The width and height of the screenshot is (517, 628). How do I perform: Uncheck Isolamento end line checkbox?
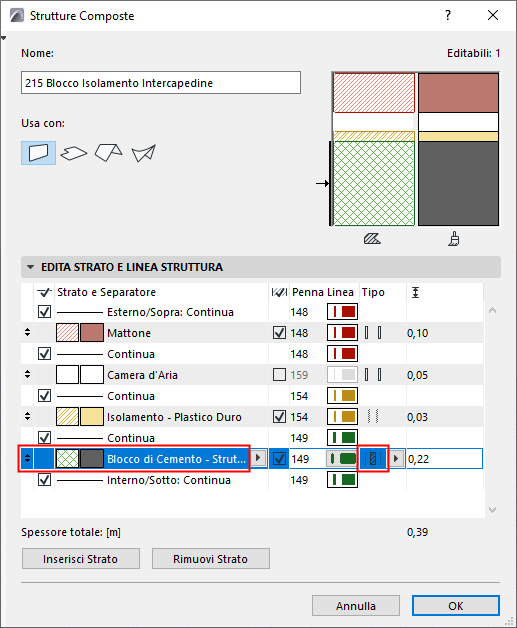(x=279, y=417)
